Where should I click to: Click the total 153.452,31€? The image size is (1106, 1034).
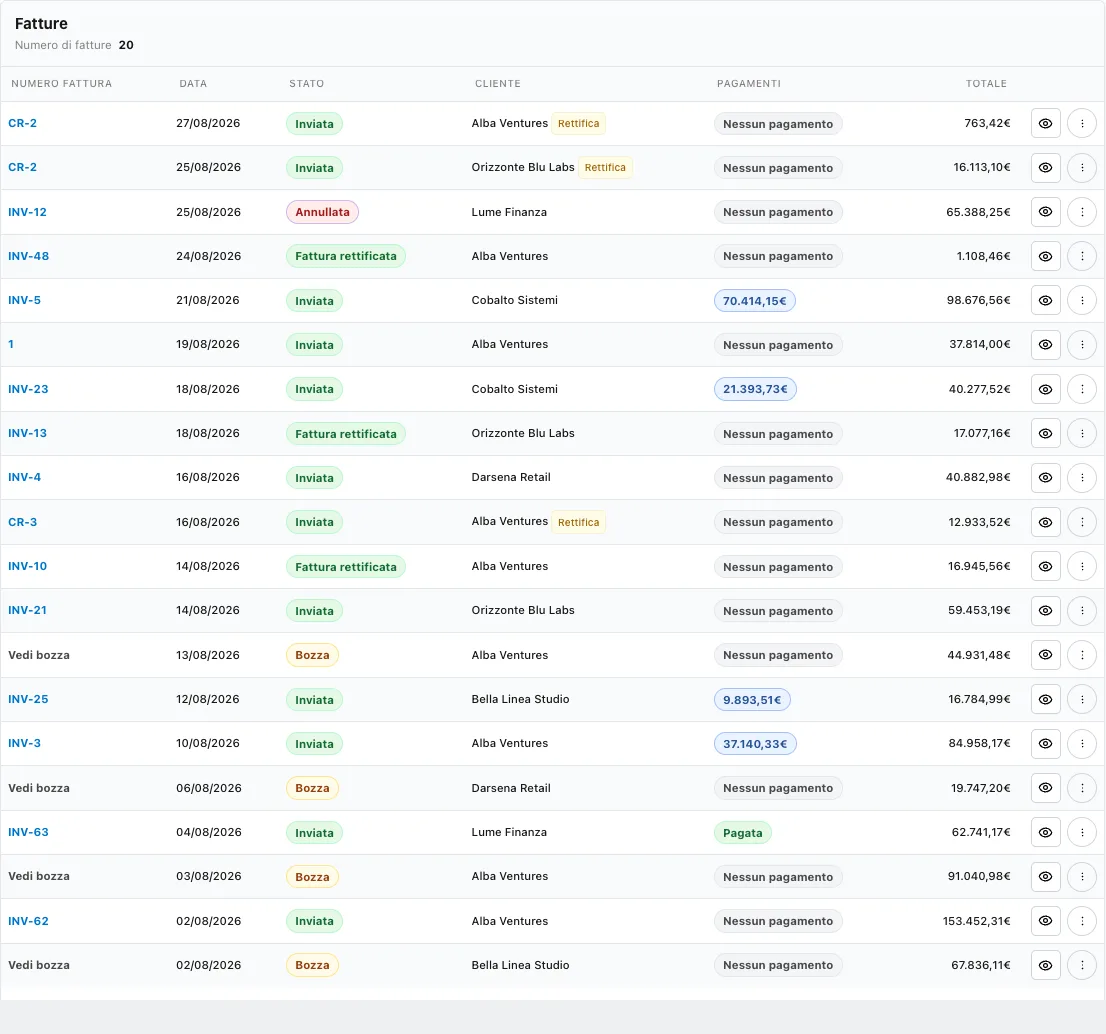[x=976, y=920]
